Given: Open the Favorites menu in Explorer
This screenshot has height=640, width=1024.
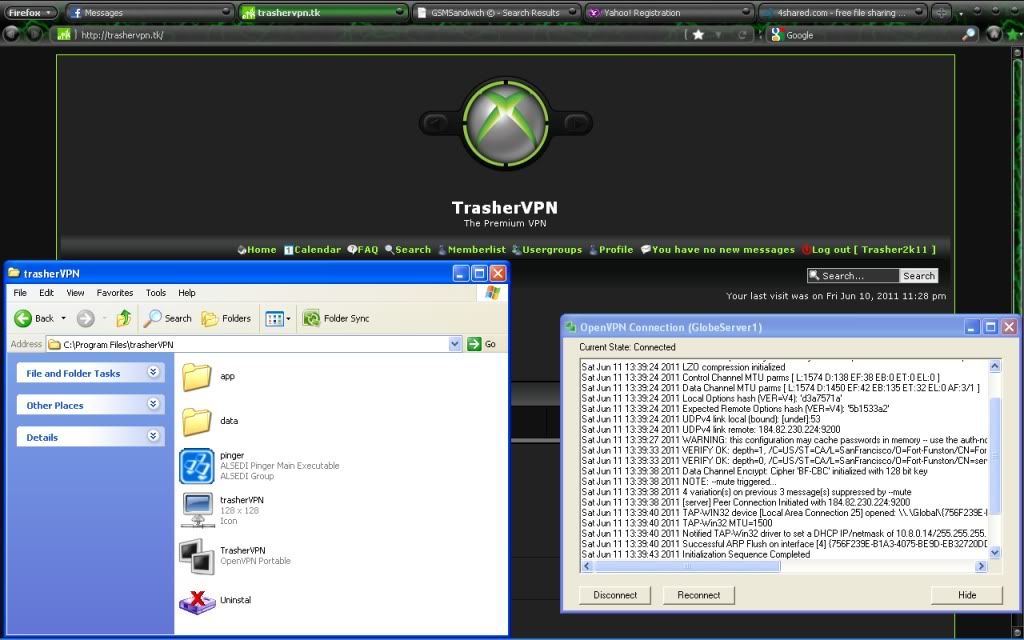Looking at the screenshot, I should [x=115, y=293].
